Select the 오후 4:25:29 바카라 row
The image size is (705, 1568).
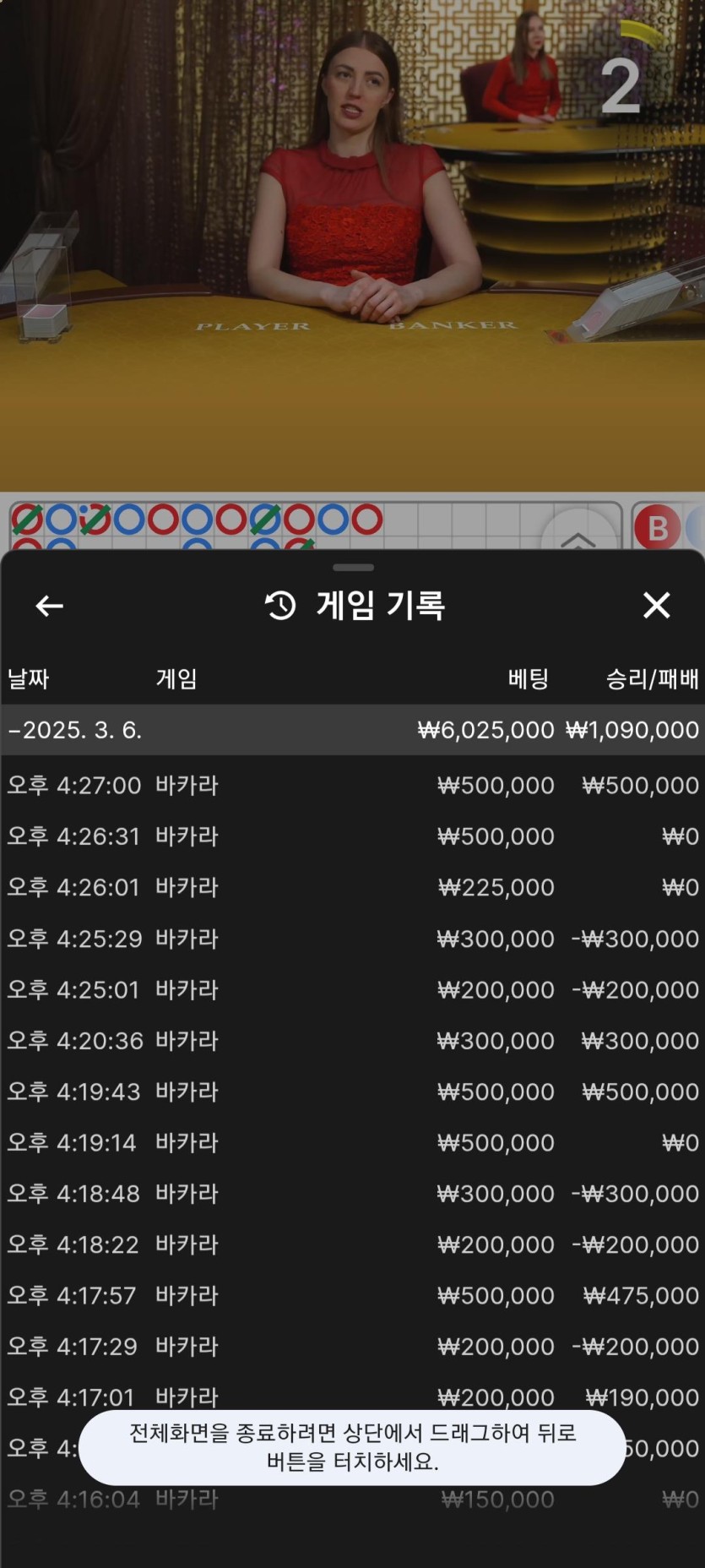pos(352,939)
